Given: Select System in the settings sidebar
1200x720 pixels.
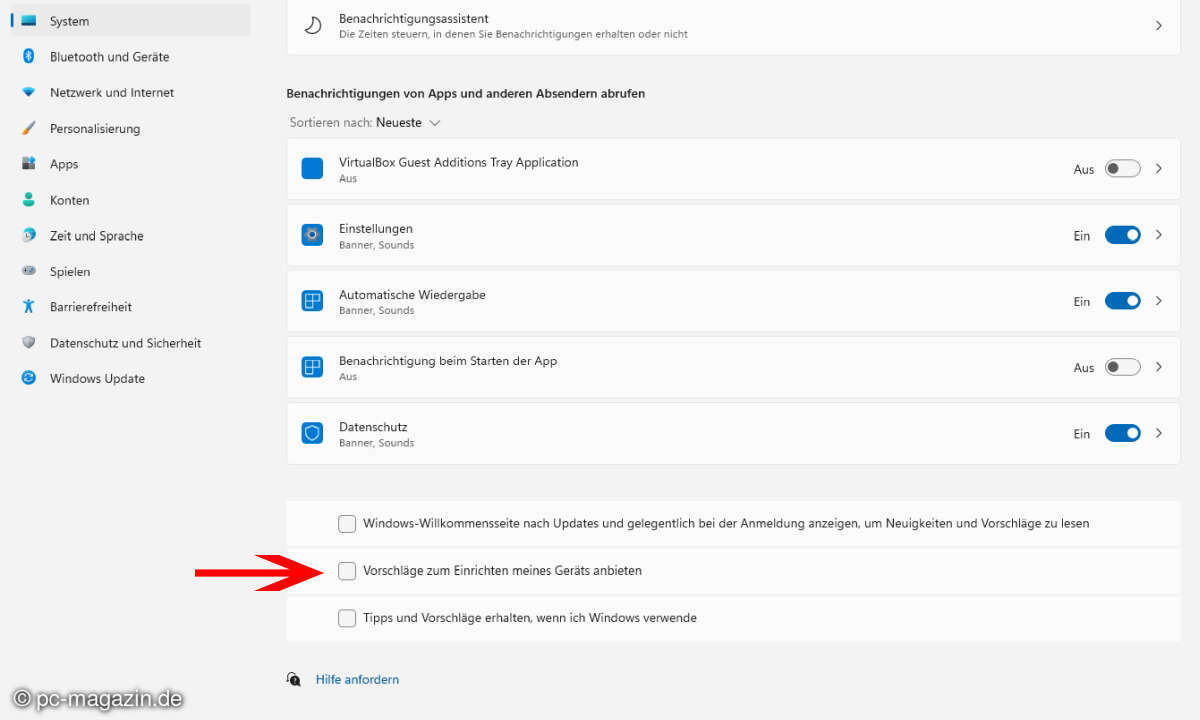Looking at the screenshot, I should (x=131, y=21).
